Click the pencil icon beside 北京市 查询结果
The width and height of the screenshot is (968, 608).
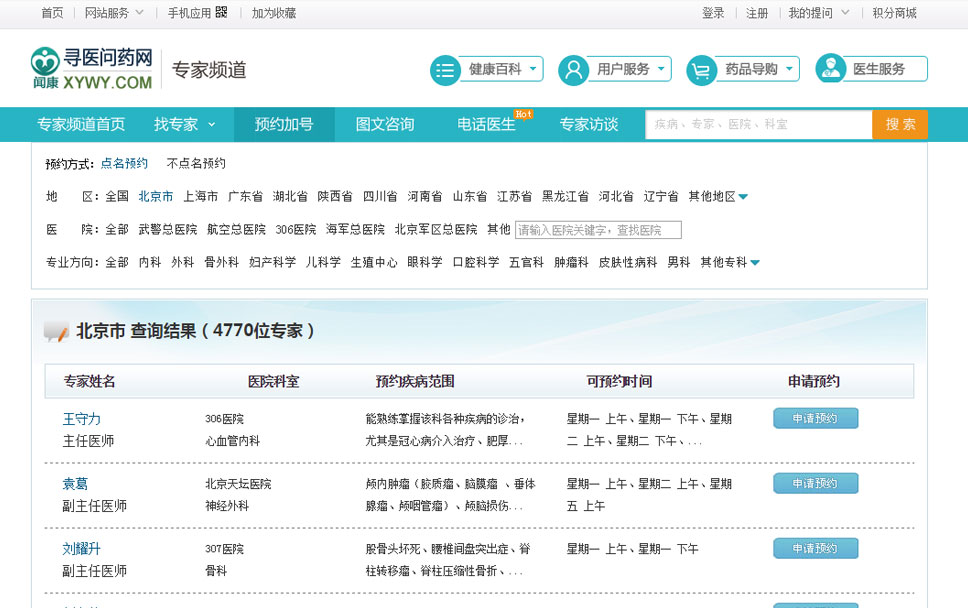[56, 332]
